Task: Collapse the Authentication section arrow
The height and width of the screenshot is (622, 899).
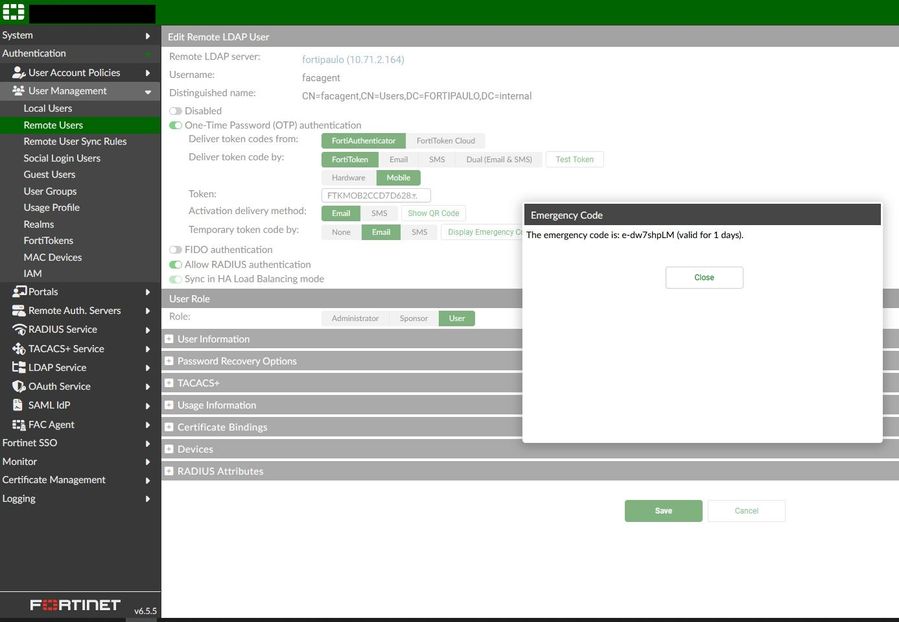Action: click(148, 53)
